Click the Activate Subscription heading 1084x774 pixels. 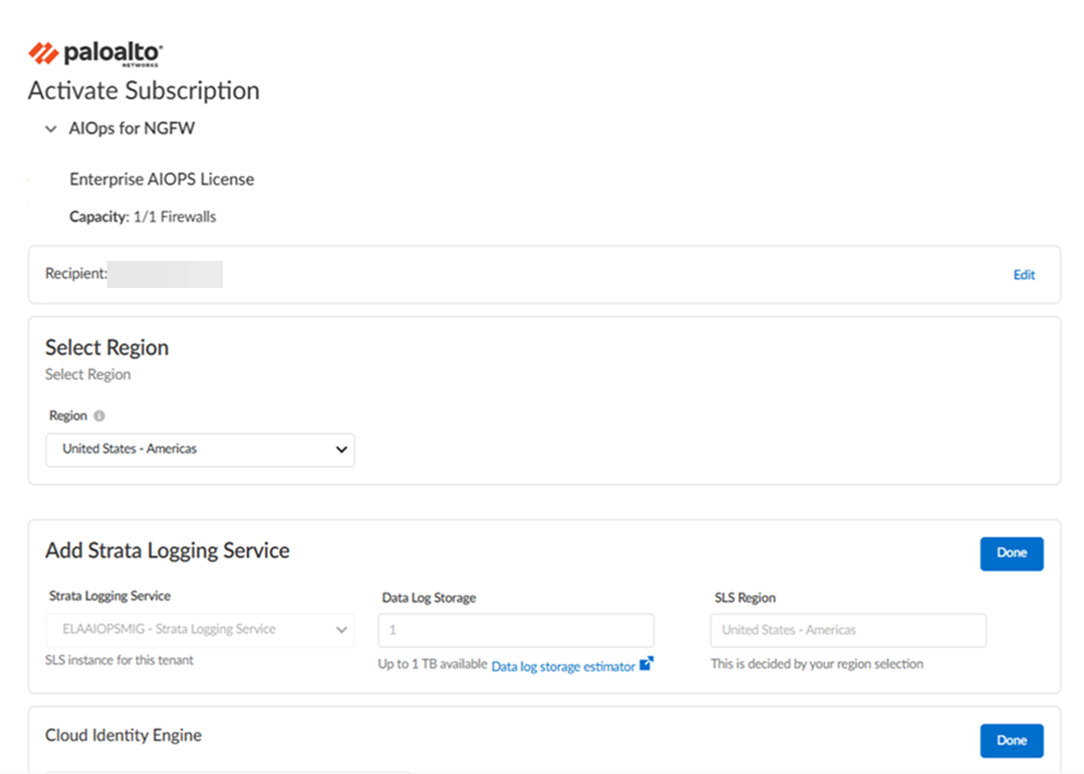[144, 91]
